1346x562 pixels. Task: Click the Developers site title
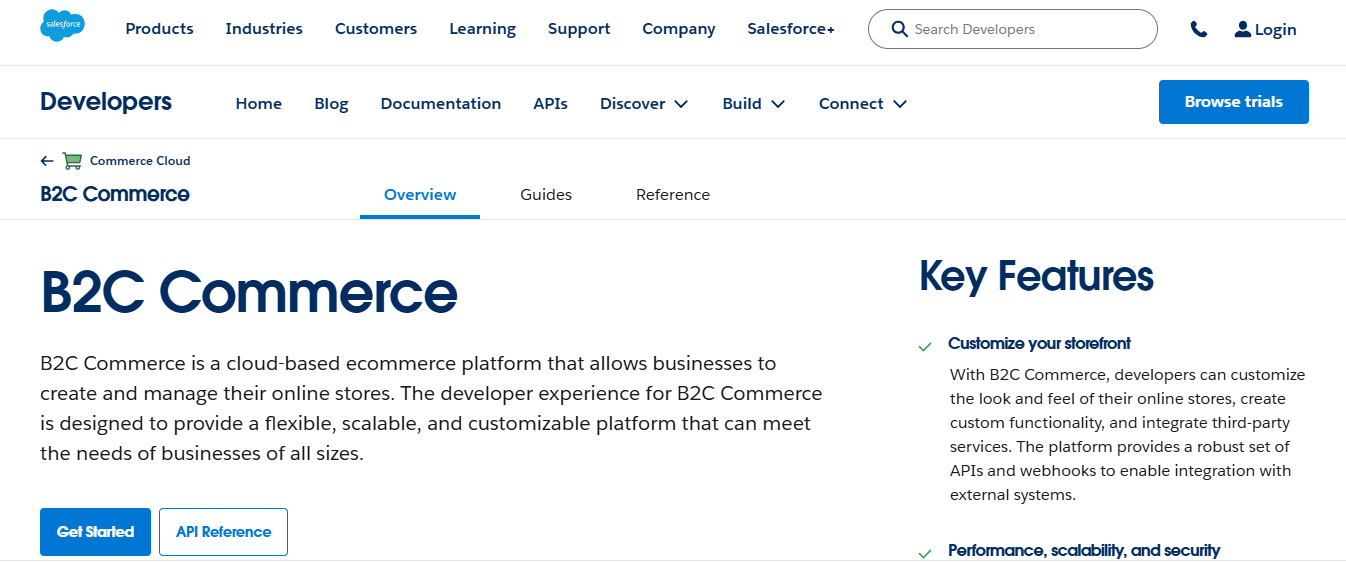[106, 102]
